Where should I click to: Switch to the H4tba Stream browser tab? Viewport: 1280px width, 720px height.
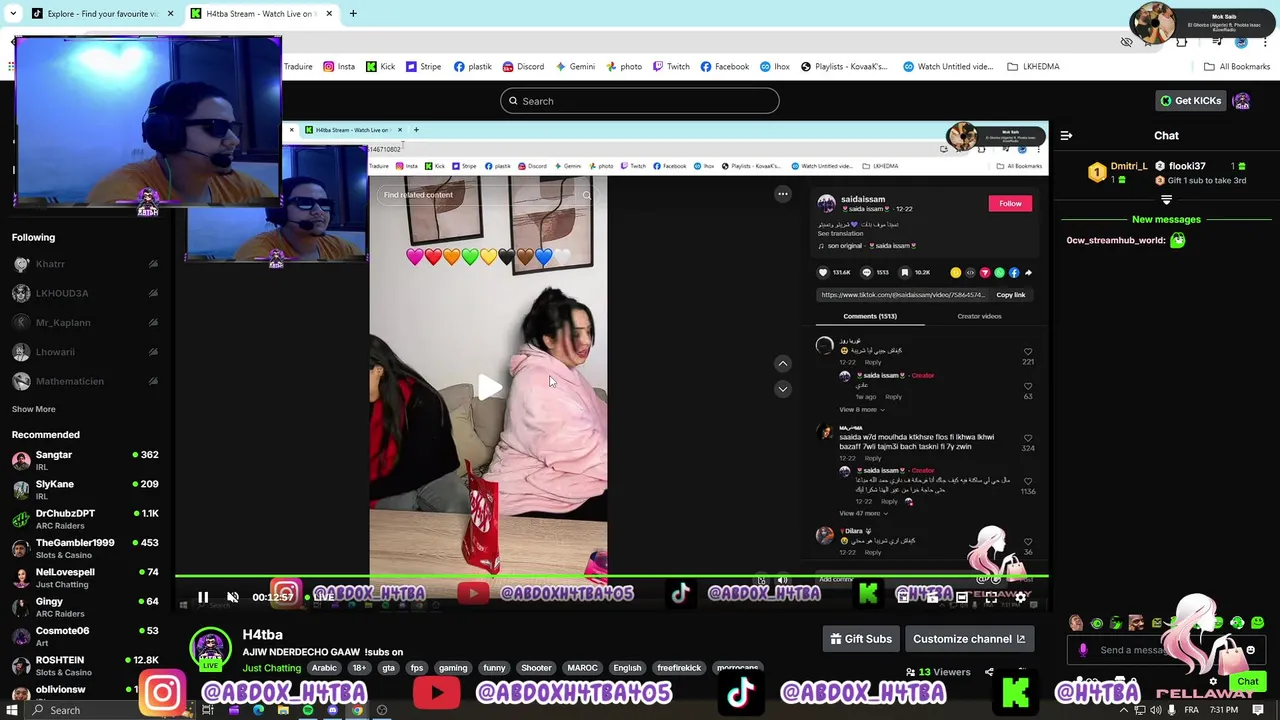click(x=260, y=14)
